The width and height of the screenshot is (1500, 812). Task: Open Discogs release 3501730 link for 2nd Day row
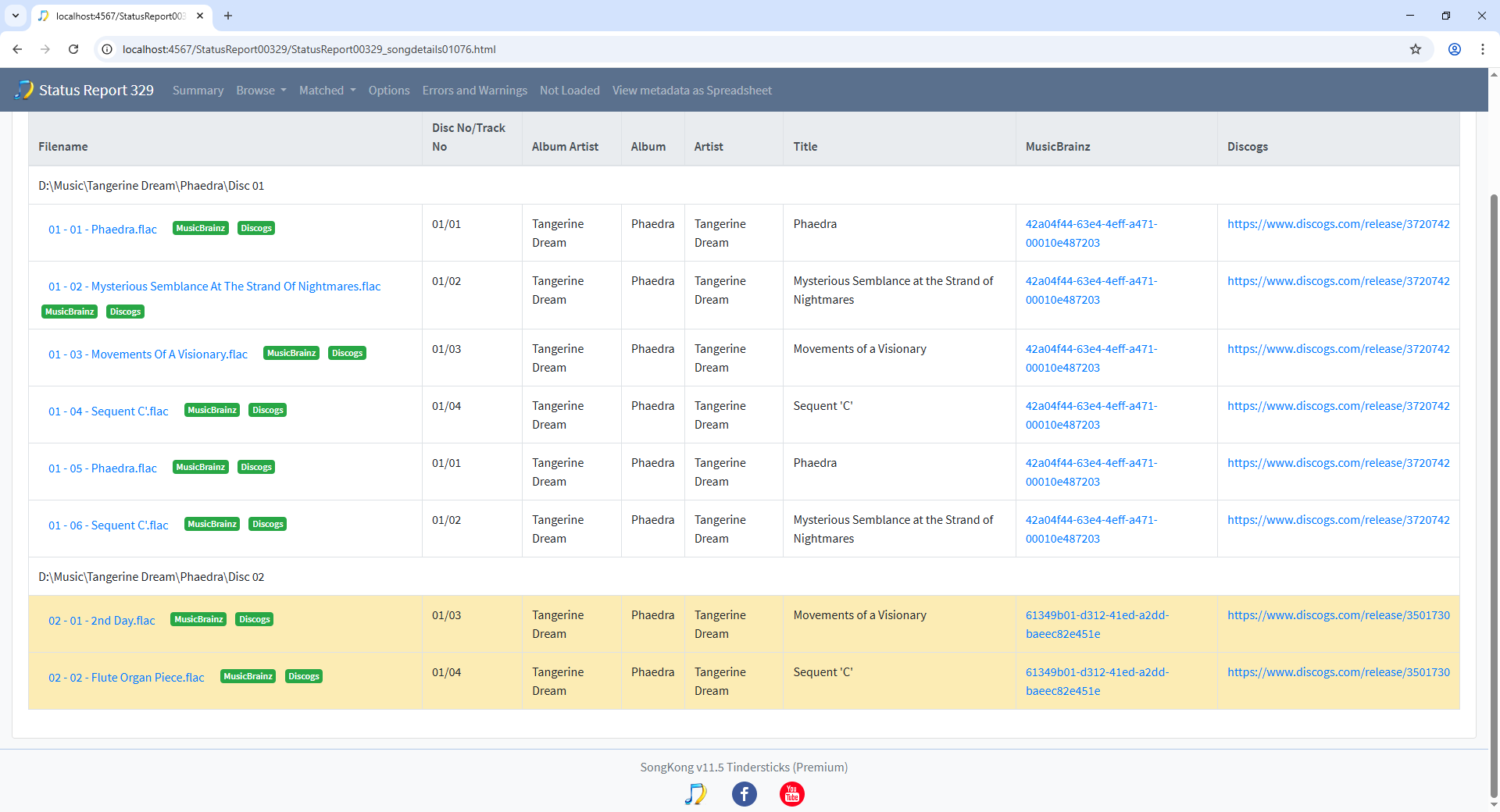[1338, 615]
